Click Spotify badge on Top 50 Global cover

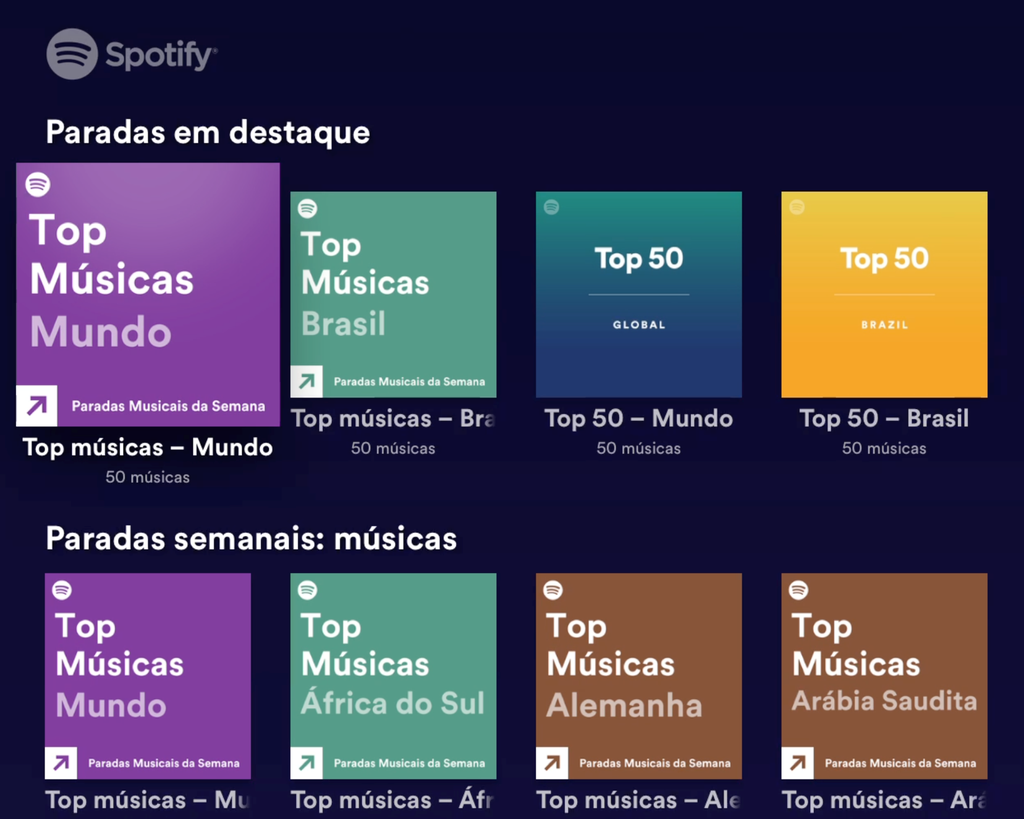click(x=552, y=208)
